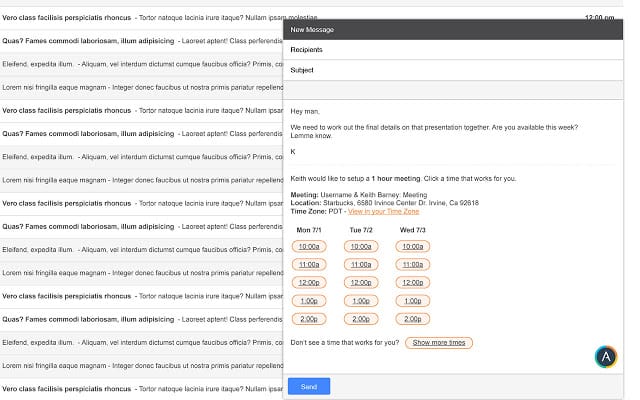The height and width of the screenshot is (400, 640).
Task: Pick 1:00p under Mon 7/1
Action: (x=309, y=301)
